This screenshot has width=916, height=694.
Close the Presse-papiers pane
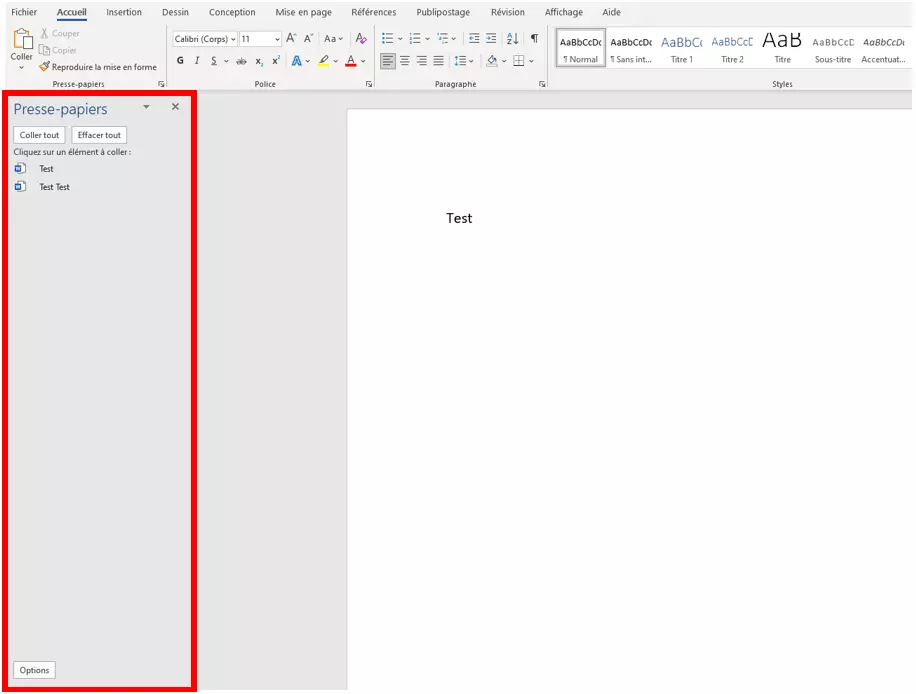[x=175, y=107]
